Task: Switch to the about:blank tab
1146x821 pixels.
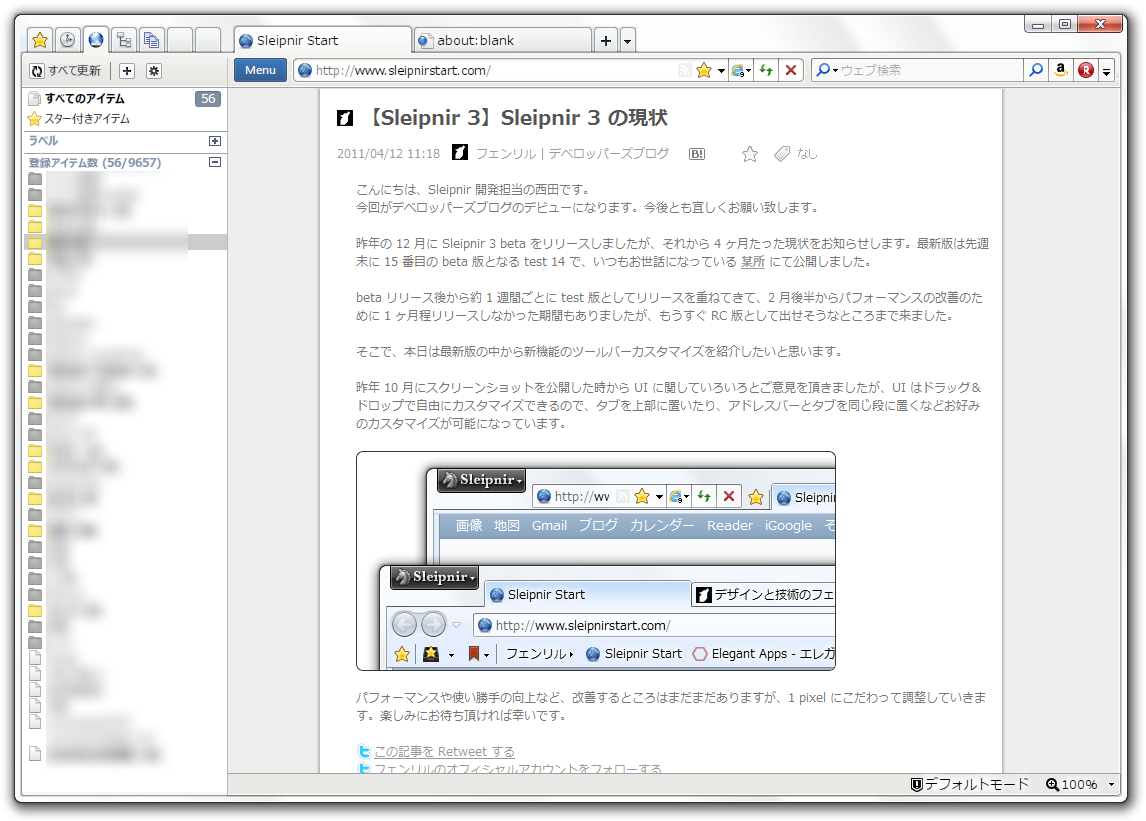Action: point(503,40)
